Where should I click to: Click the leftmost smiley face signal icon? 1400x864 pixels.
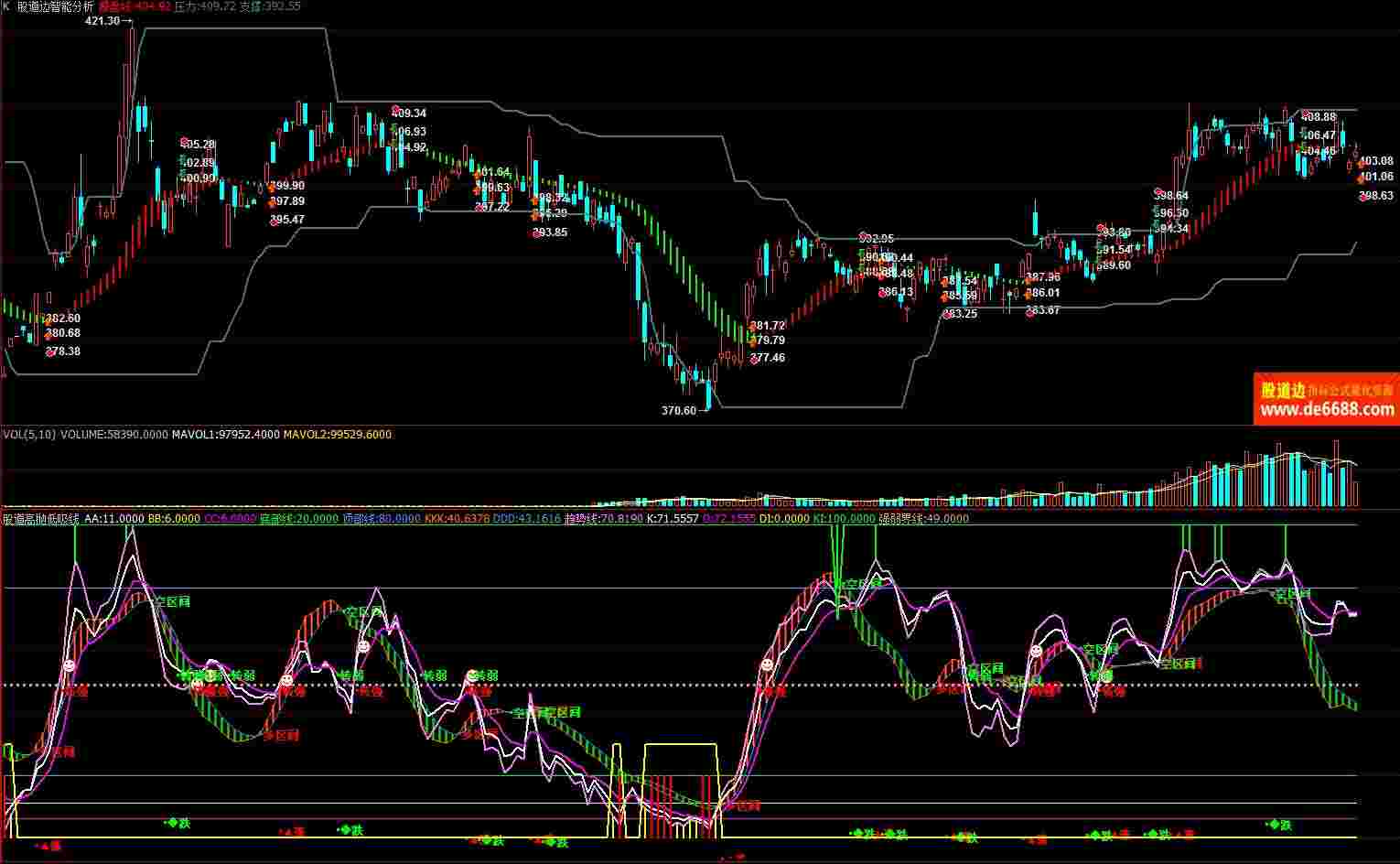tap(70, 666)
